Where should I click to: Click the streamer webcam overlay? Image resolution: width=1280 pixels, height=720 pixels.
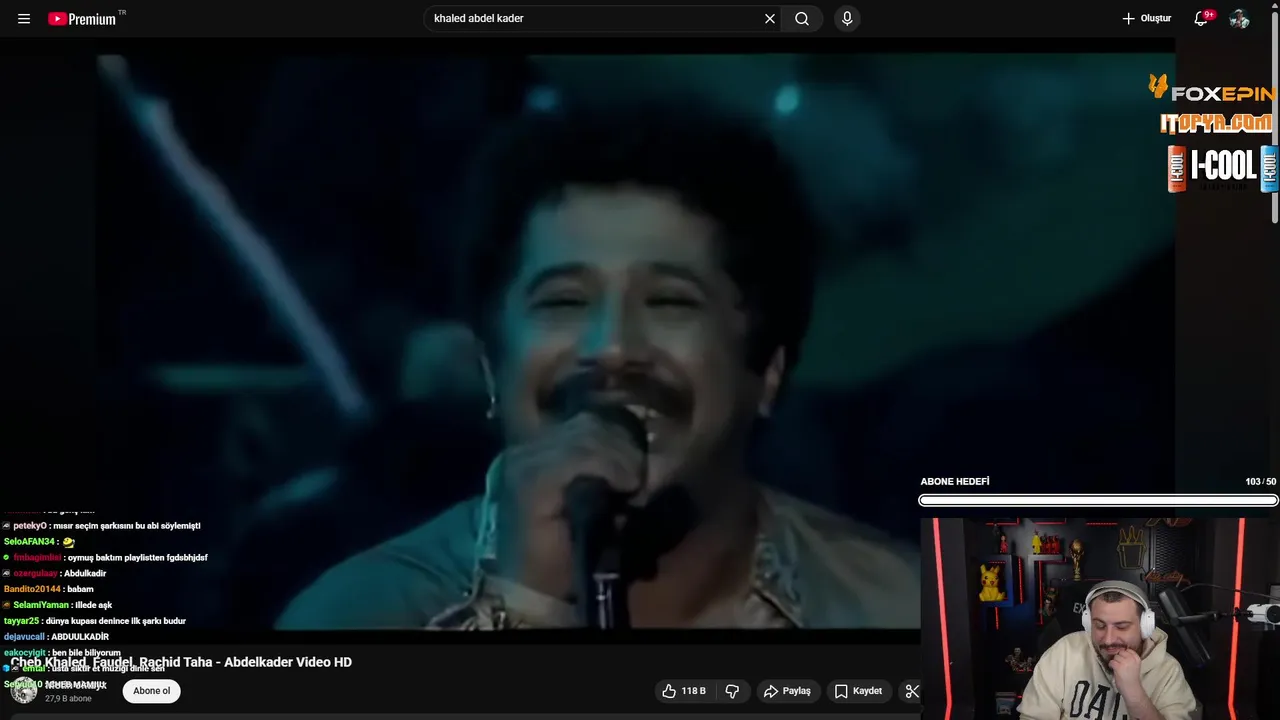point(1100,618)
